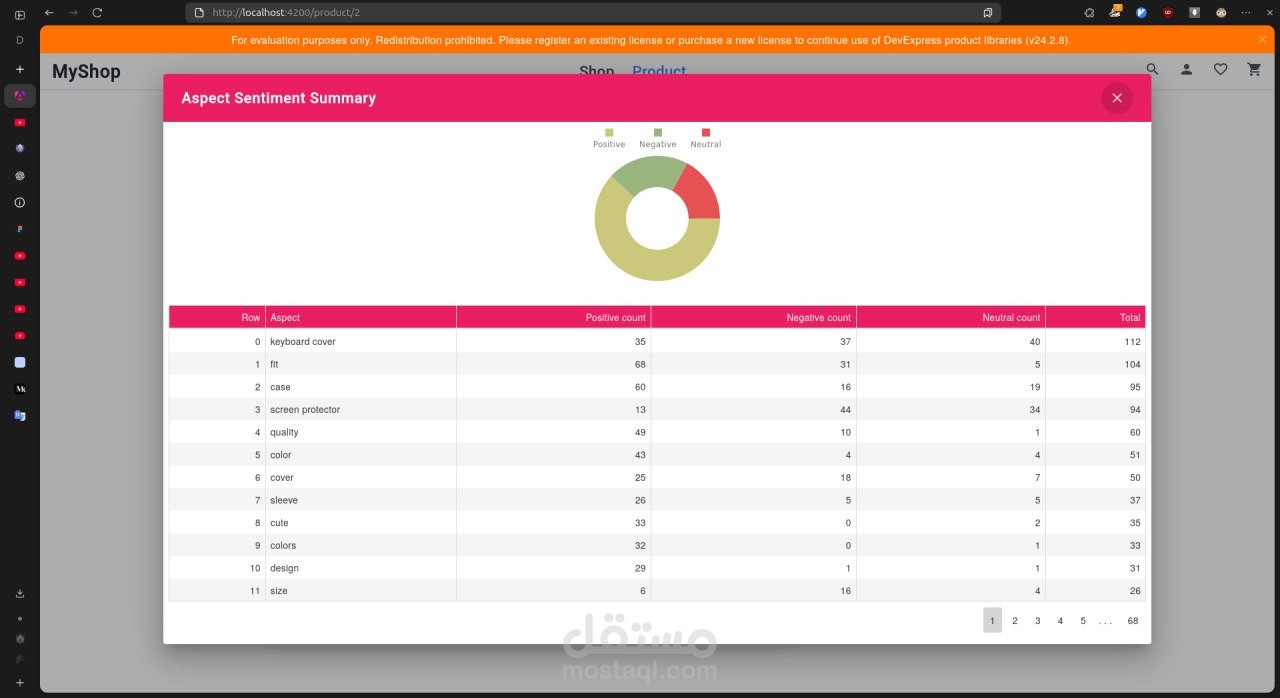Select the Mk icon in the sidebar

coord(20,388)
